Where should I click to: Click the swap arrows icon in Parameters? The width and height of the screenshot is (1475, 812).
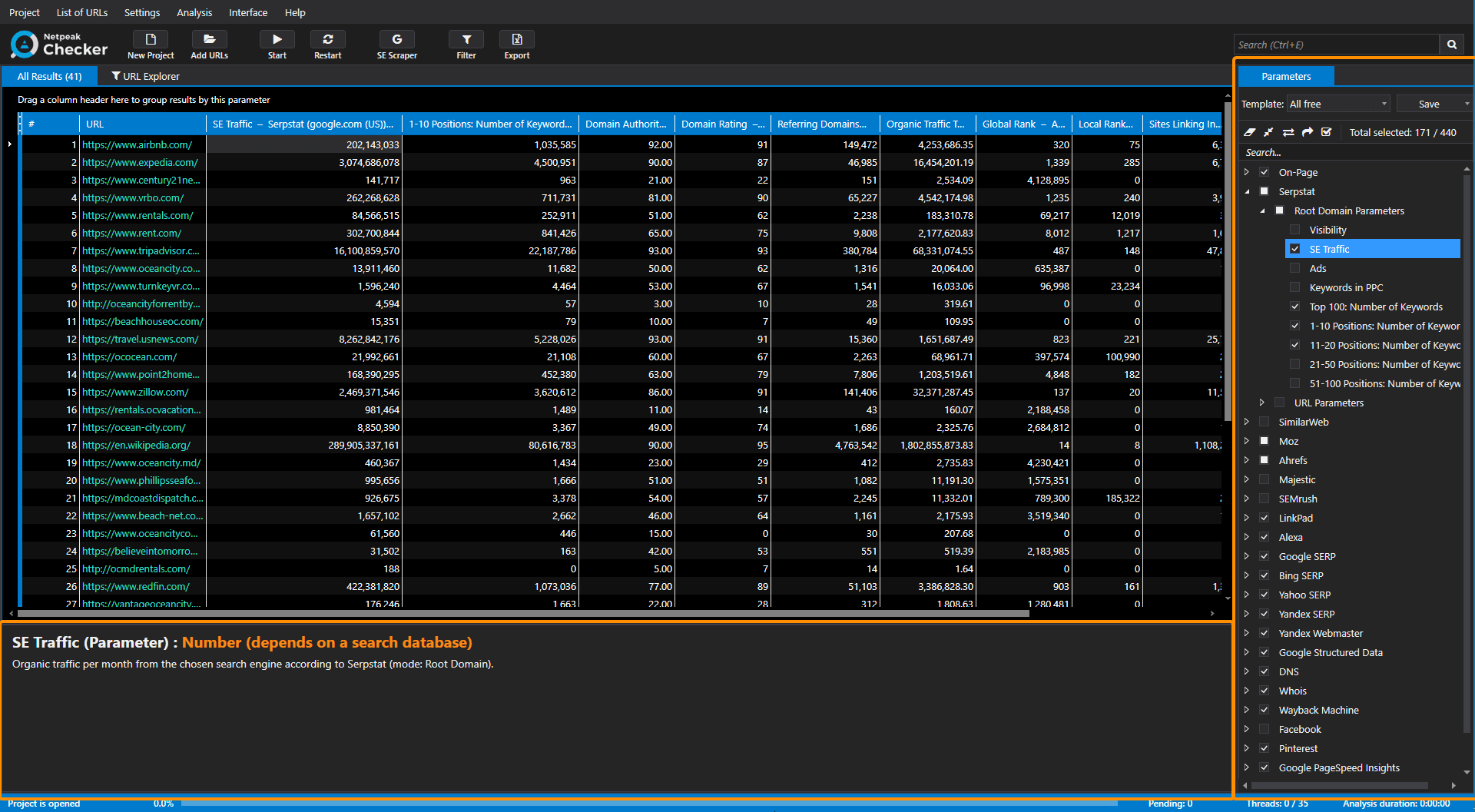(x=1288, y=132)
